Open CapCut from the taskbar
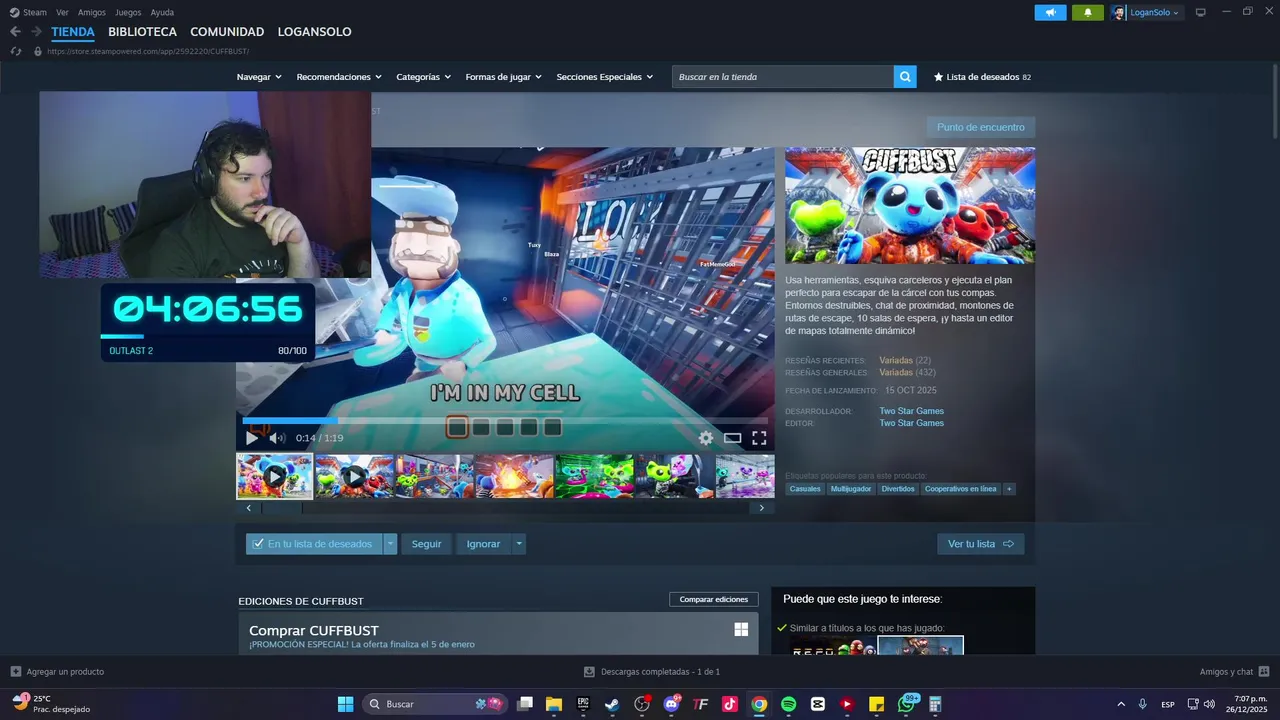 tap(818, 704)
